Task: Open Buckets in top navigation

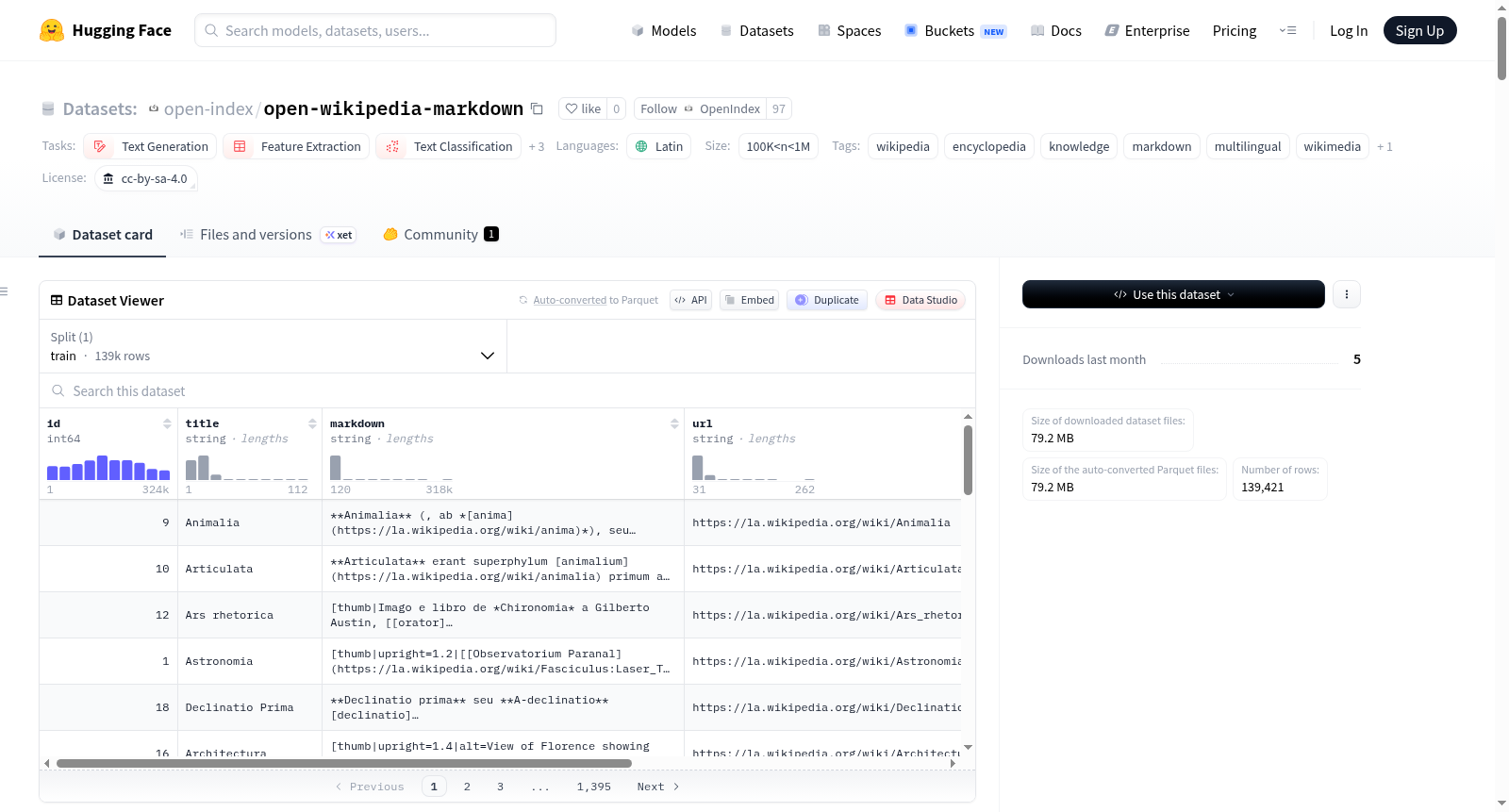Action: pos(955,30)
